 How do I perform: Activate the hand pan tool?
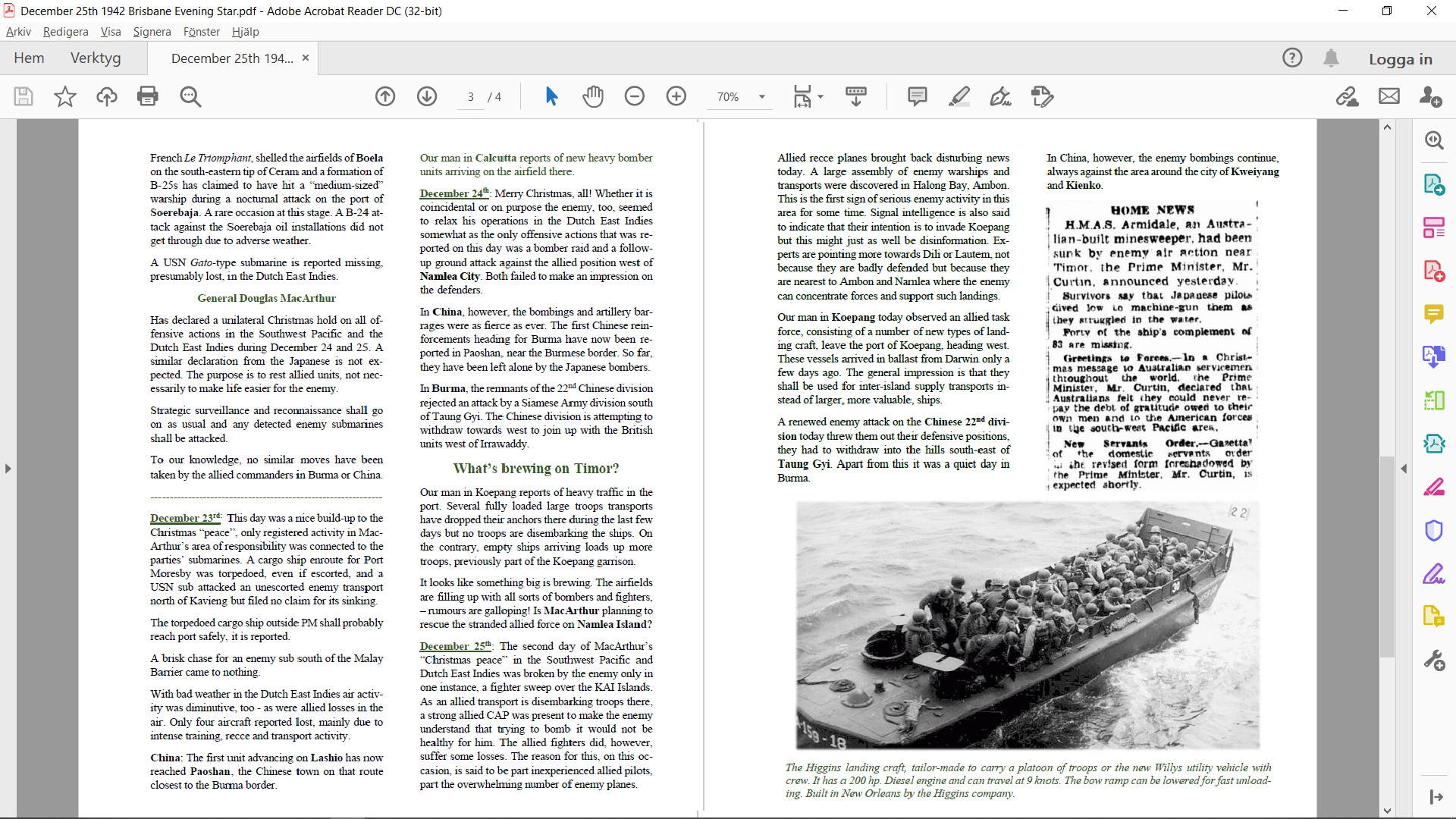point(593,96)
